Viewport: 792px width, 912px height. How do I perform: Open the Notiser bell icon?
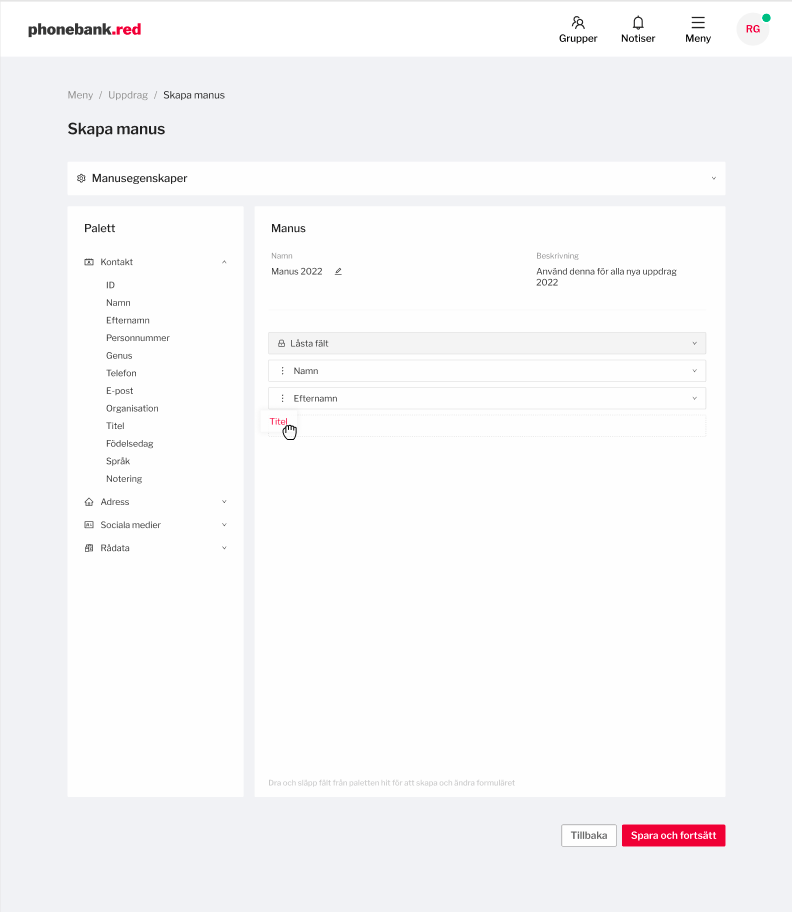coord(638,22)
